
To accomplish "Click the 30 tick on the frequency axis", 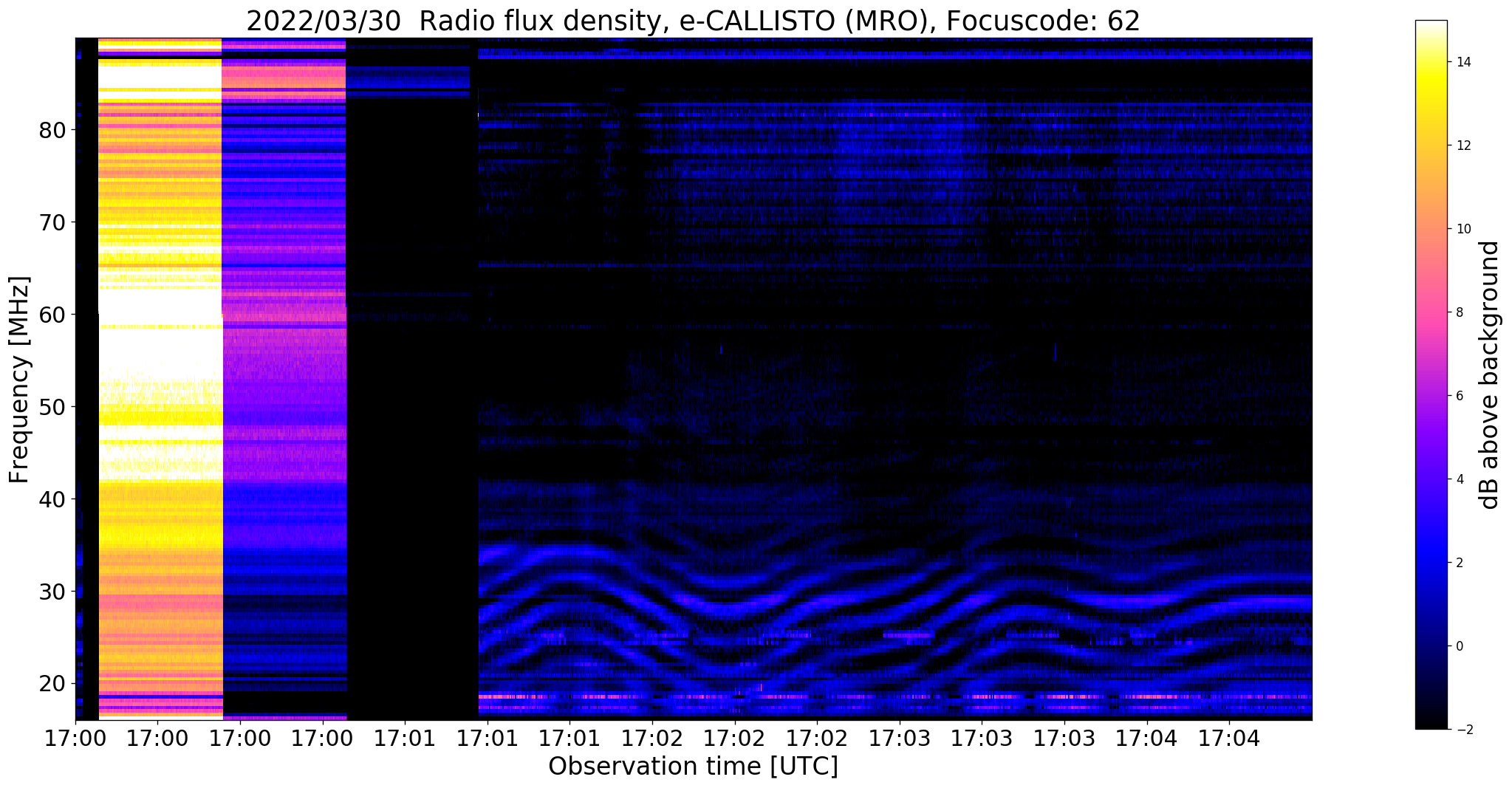I will coord(53,592).
